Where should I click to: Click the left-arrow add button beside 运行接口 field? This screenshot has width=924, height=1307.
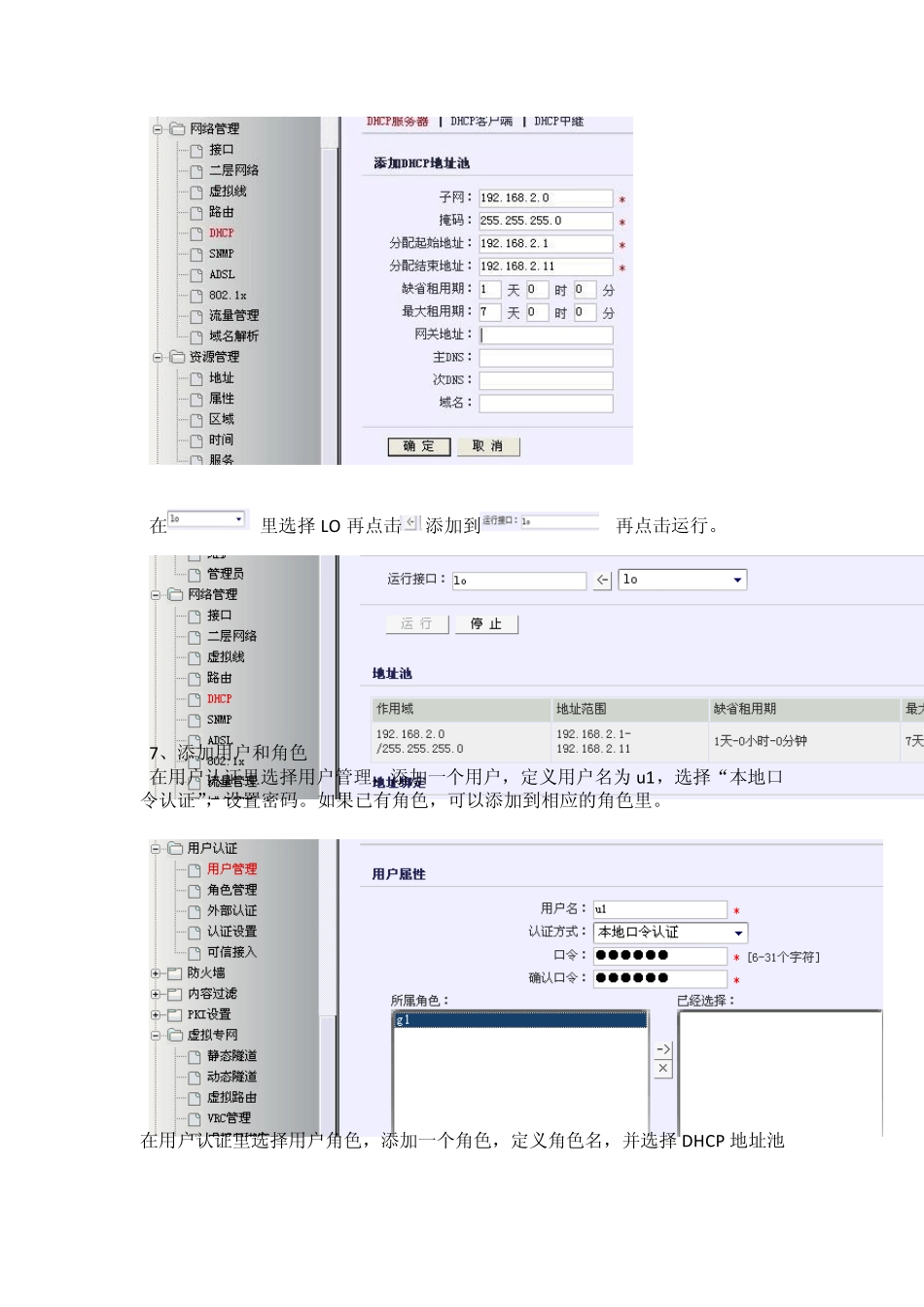tap(603, 580)
